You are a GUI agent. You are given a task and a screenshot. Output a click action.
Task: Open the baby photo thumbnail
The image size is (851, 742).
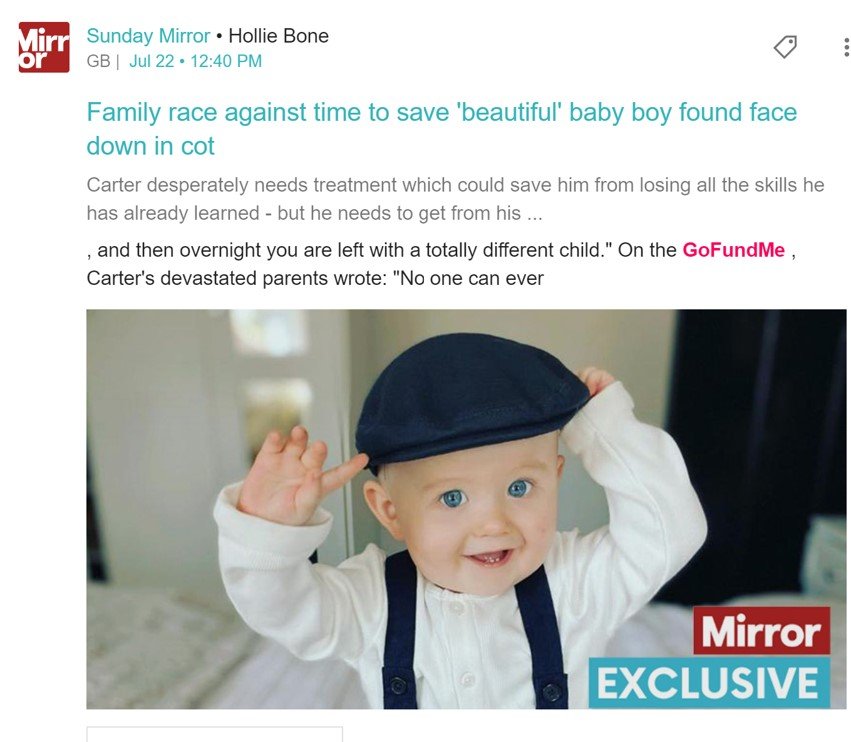(x=466, y=509)
